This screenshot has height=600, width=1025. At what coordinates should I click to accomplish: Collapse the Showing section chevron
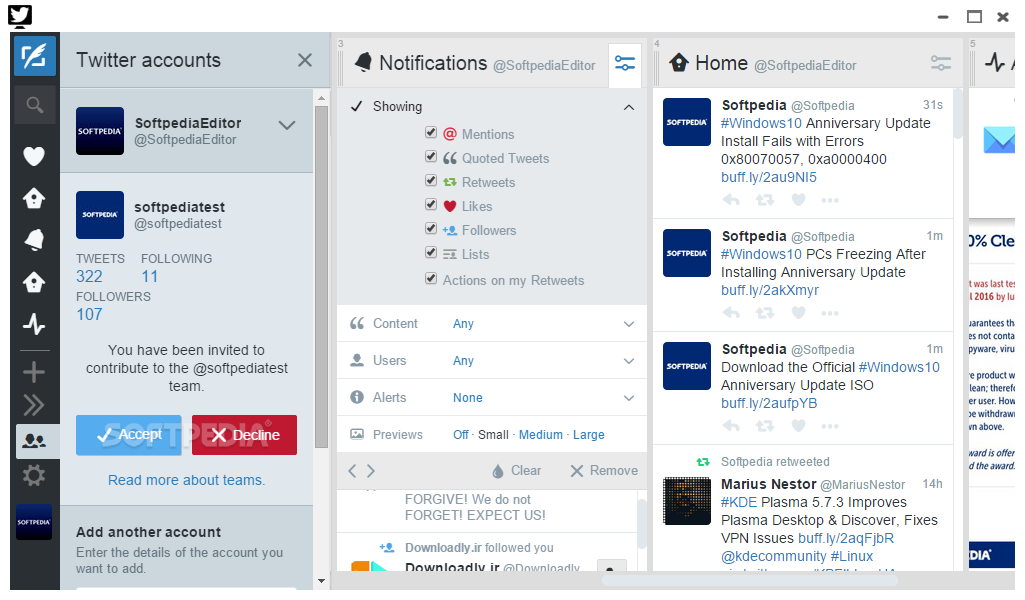pos(629,107)
